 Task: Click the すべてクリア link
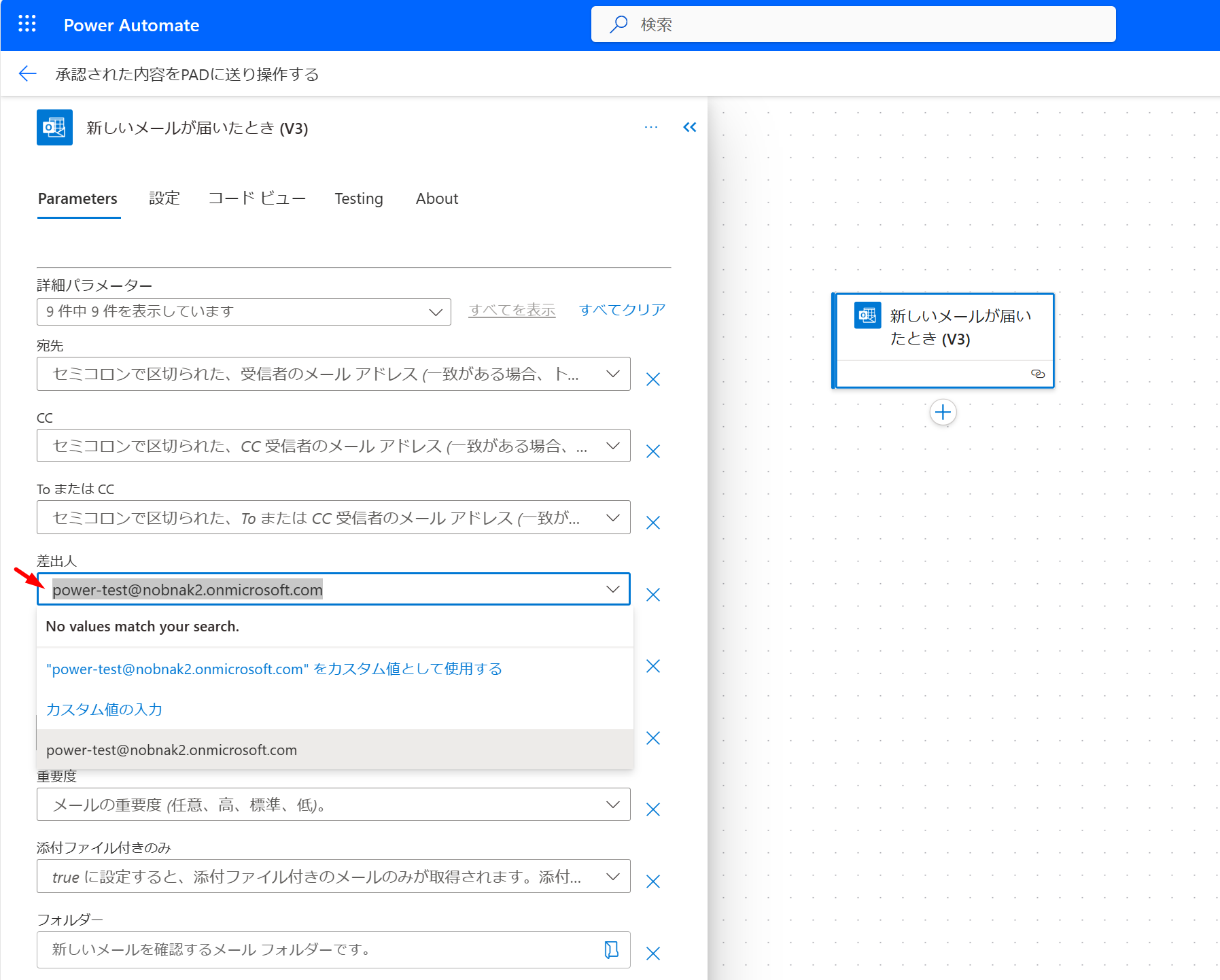(x=622, y=310)
